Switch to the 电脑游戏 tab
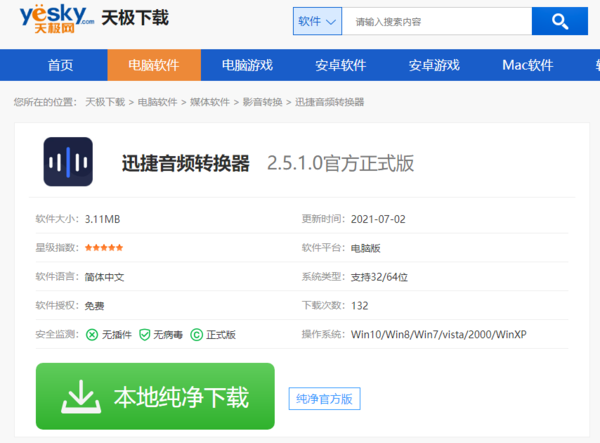The height and width of the screenshot is (443, 600). point(247,65)
